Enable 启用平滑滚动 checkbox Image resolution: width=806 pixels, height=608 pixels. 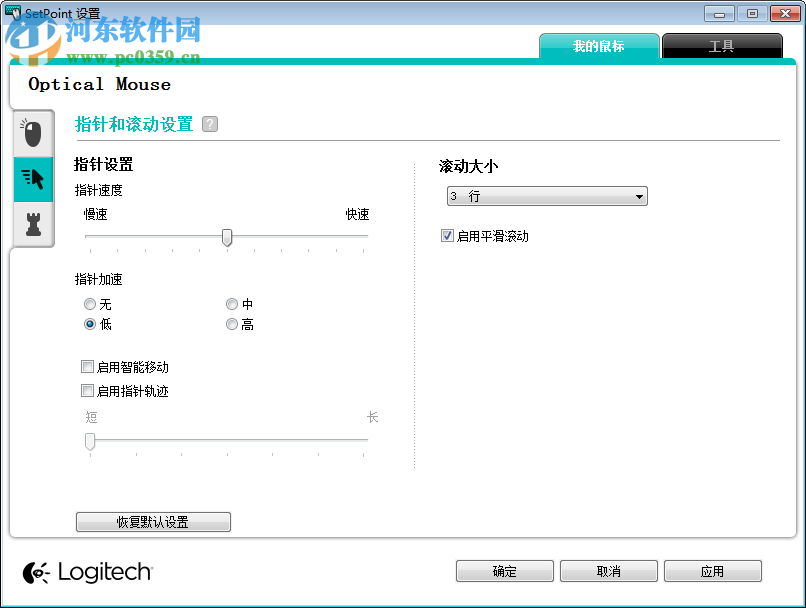click(x=447, y=235)
